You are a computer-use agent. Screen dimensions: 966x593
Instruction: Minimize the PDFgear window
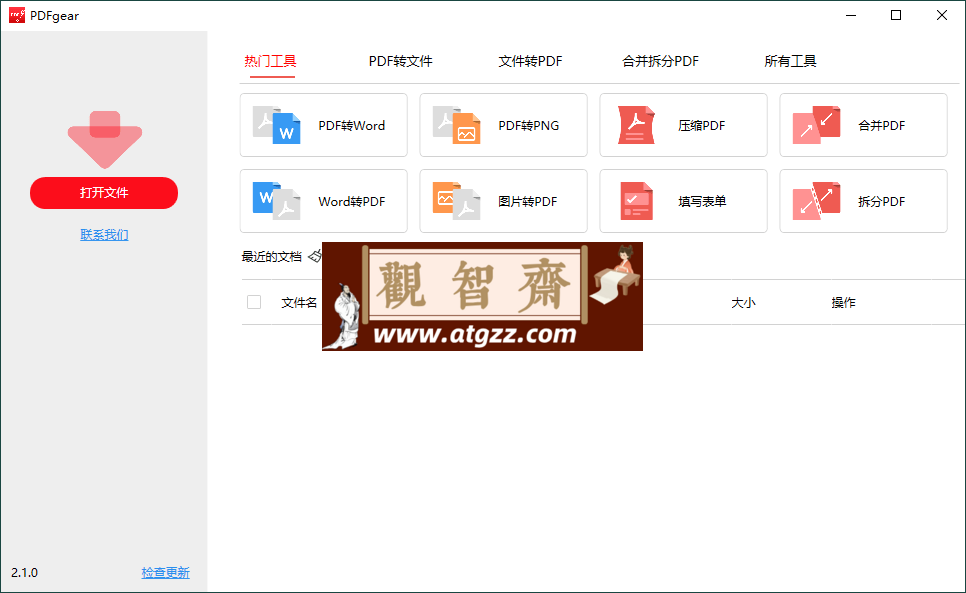(x=851, y=15)
